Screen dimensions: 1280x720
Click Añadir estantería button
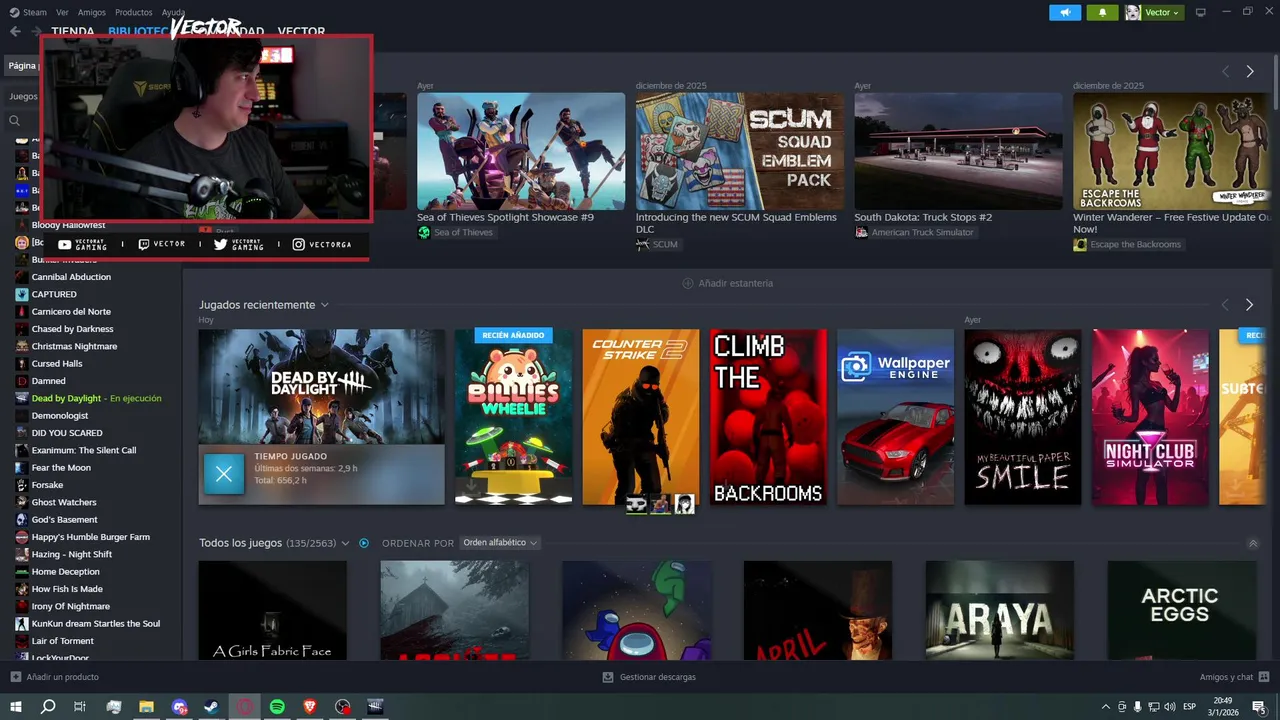point(727,283)
